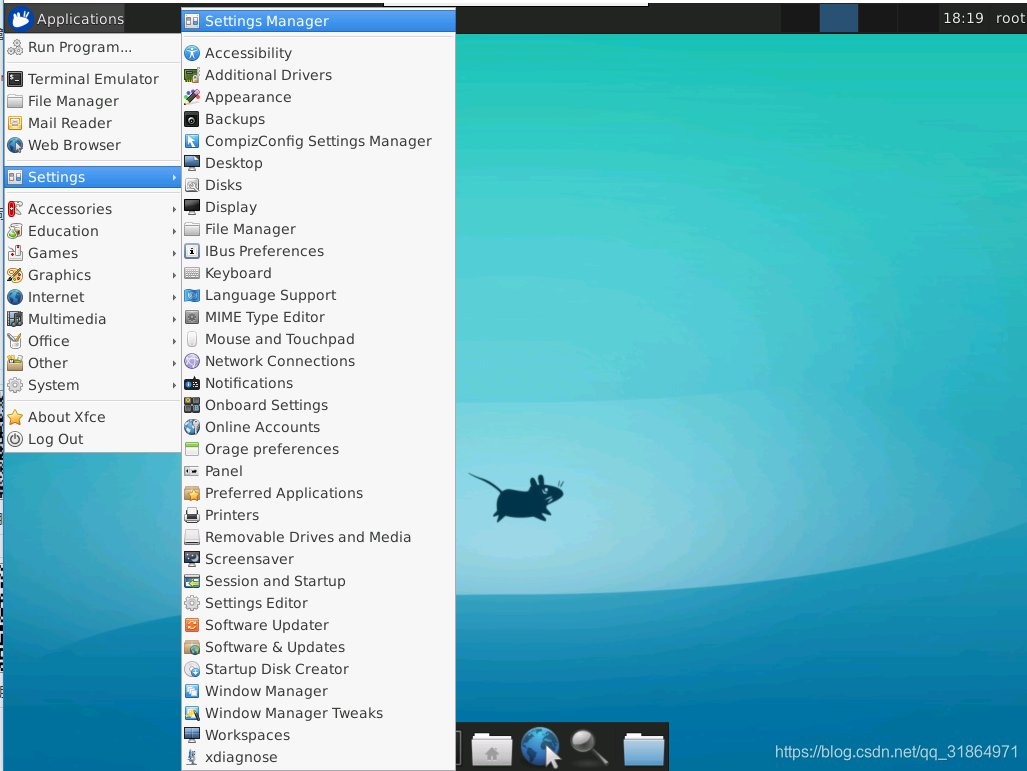This screenshot has height=771, width=1027.
Task: Click the Printers icon
Action: click(192, 515)
